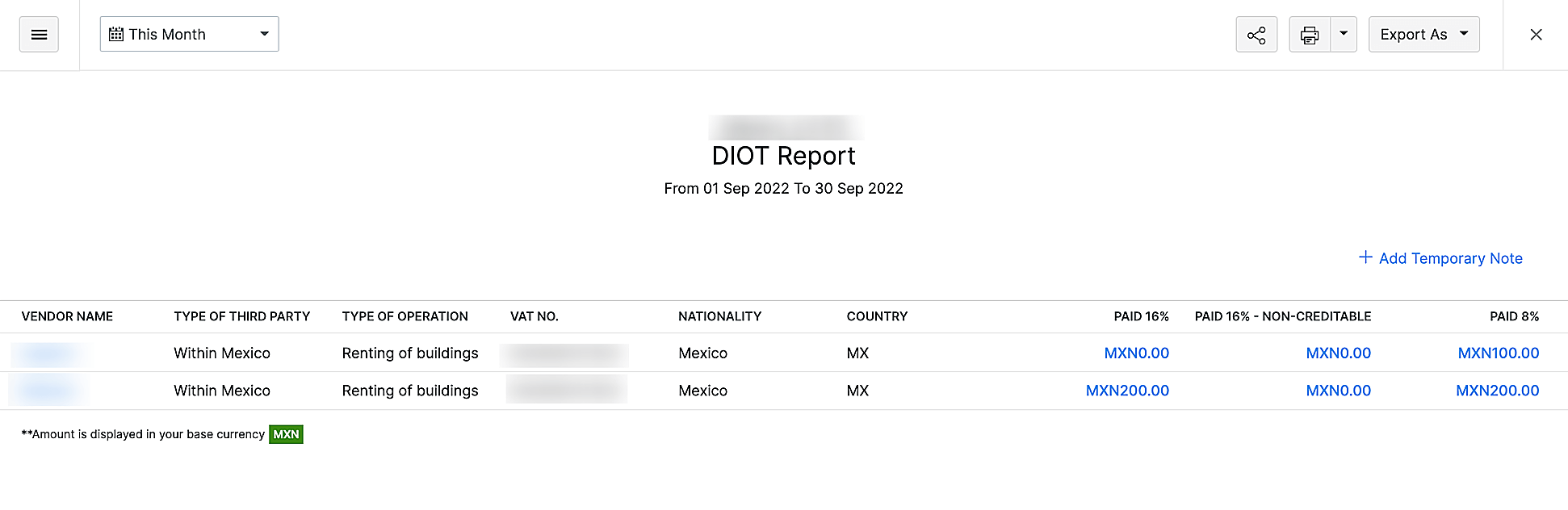This screenshot has height=510, width=1568.
Task: Click the TYPE OF OPERATION column header
Action: (405, 316)
